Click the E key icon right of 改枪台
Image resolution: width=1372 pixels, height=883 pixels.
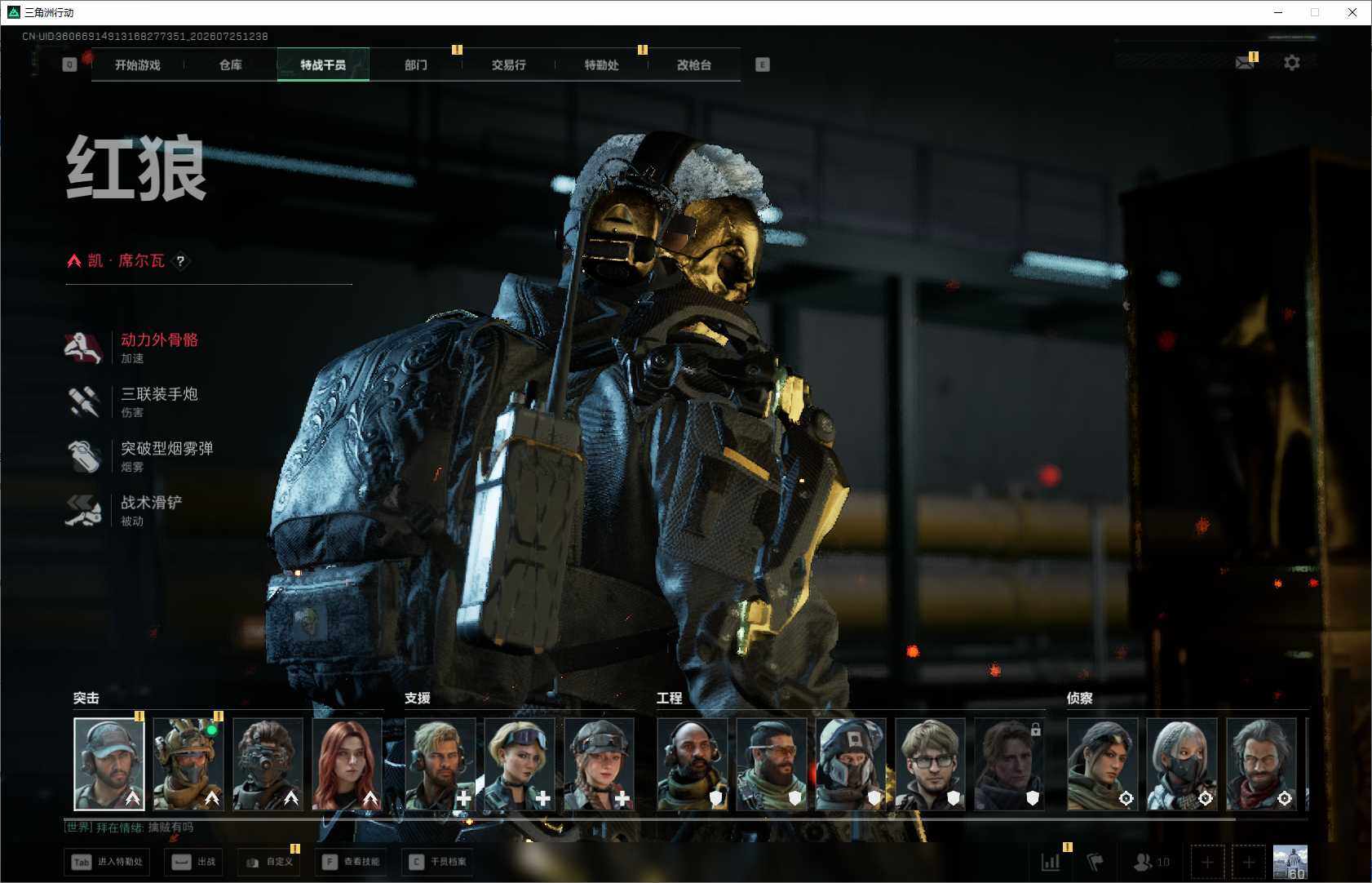tap(763, 64)
